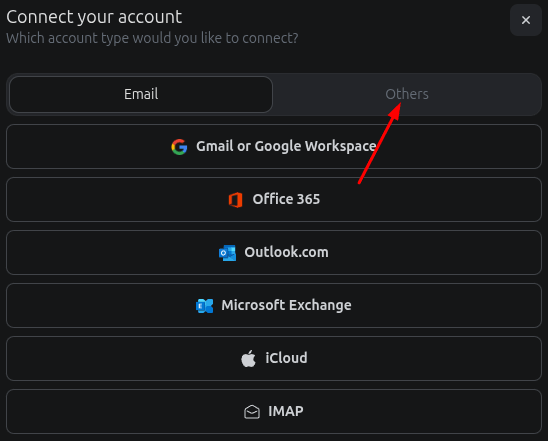Click the Google G logo icon
Screen dimensions: 548x441
point(179,147)
